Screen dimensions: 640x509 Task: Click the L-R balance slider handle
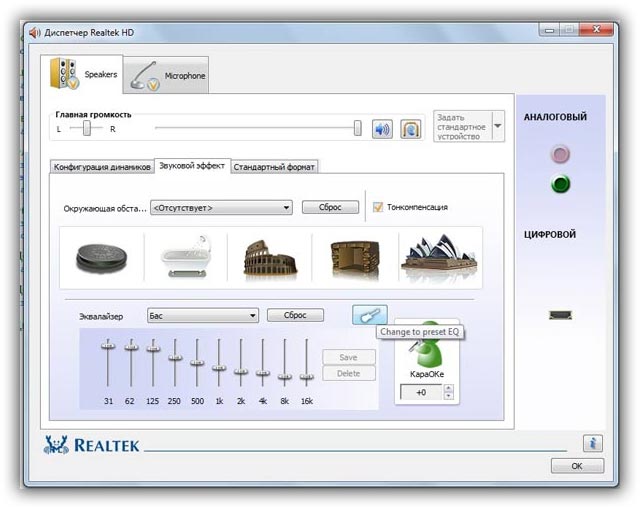[x=87, y=128]
